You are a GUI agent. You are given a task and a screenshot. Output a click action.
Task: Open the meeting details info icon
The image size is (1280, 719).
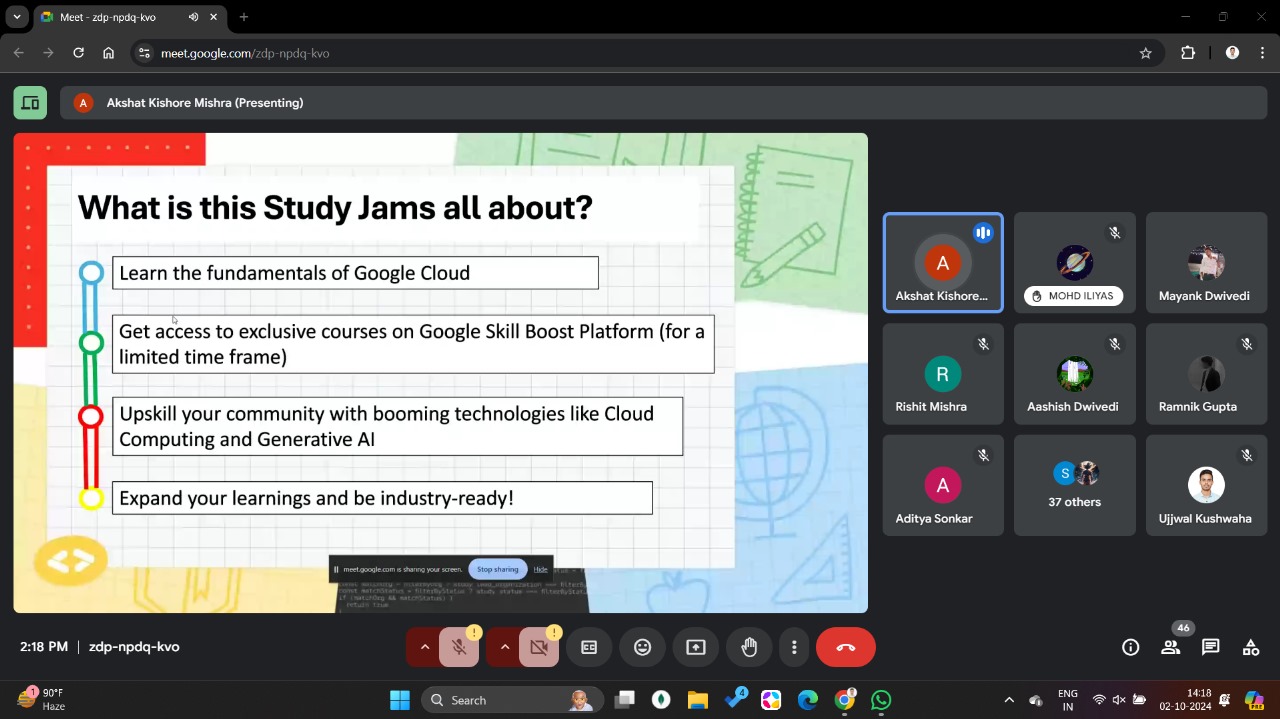pos(1131,647)
